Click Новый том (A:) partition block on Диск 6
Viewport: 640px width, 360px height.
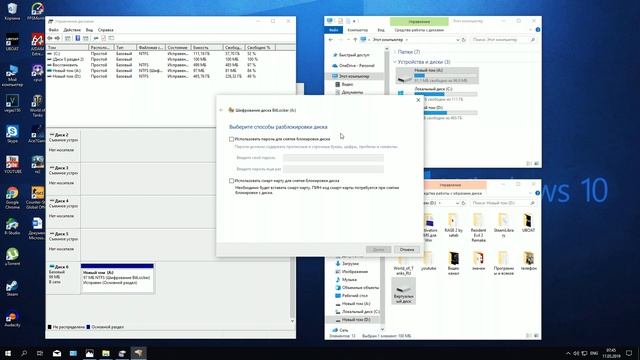coord(118,278)
